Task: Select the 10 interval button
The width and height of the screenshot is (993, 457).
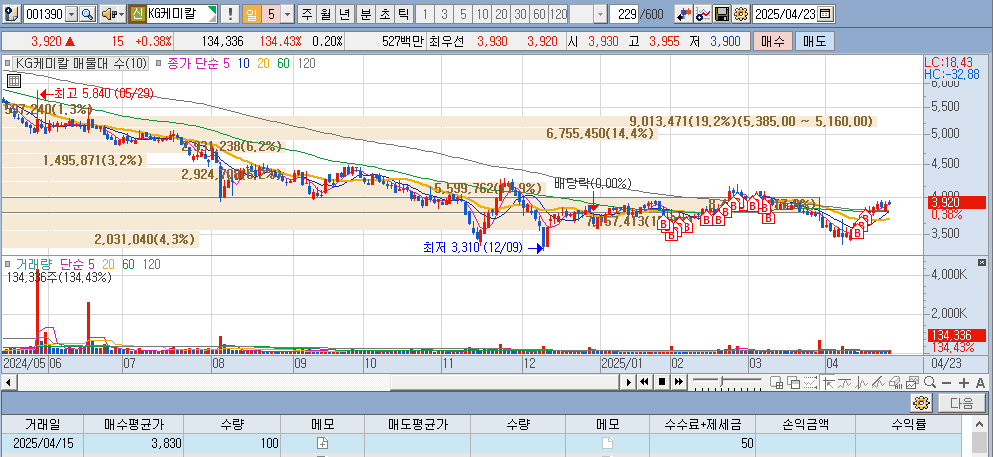Action: pos(482,13)
